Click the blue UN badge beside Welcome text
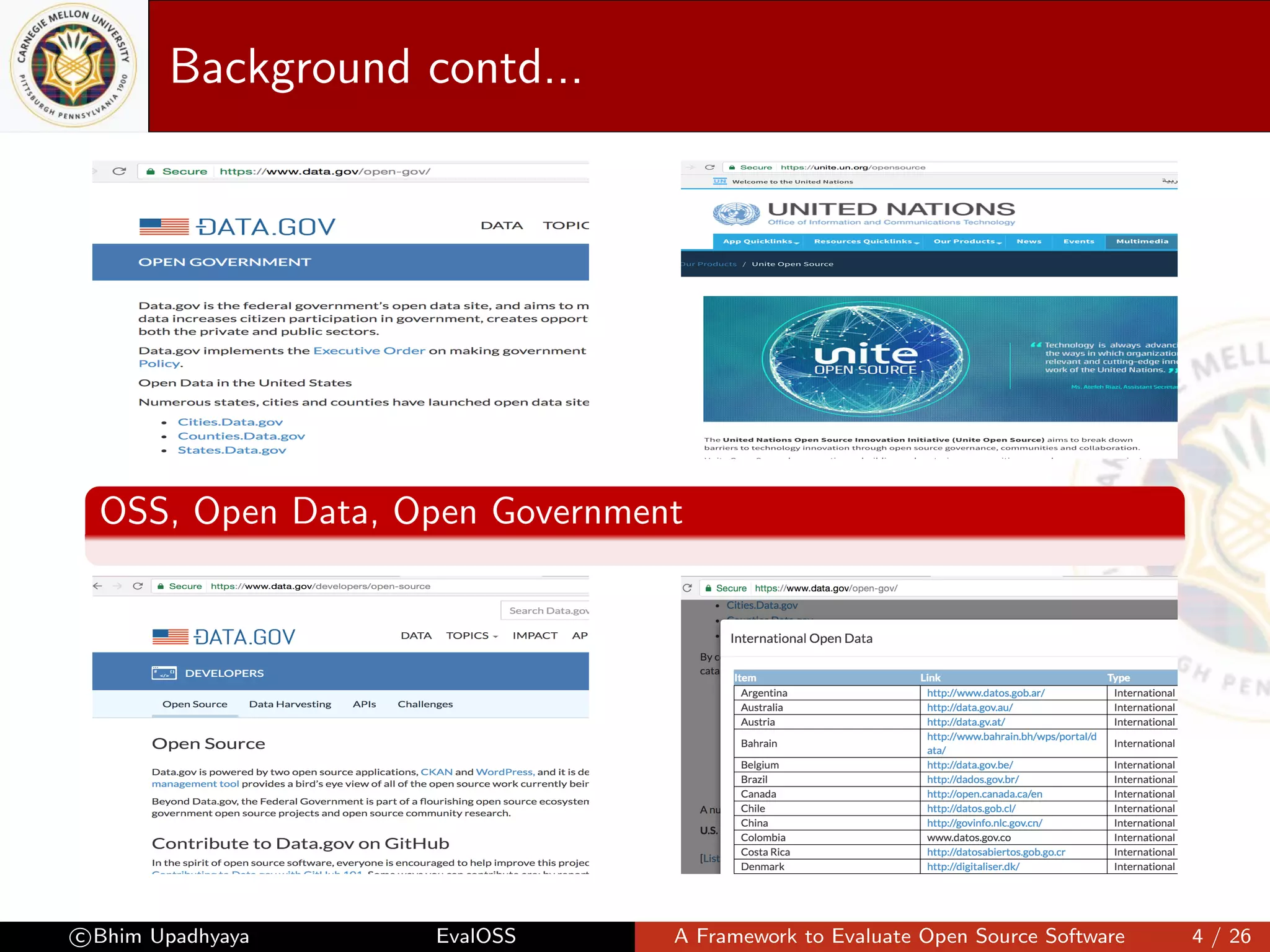 (x=720, y=182)
